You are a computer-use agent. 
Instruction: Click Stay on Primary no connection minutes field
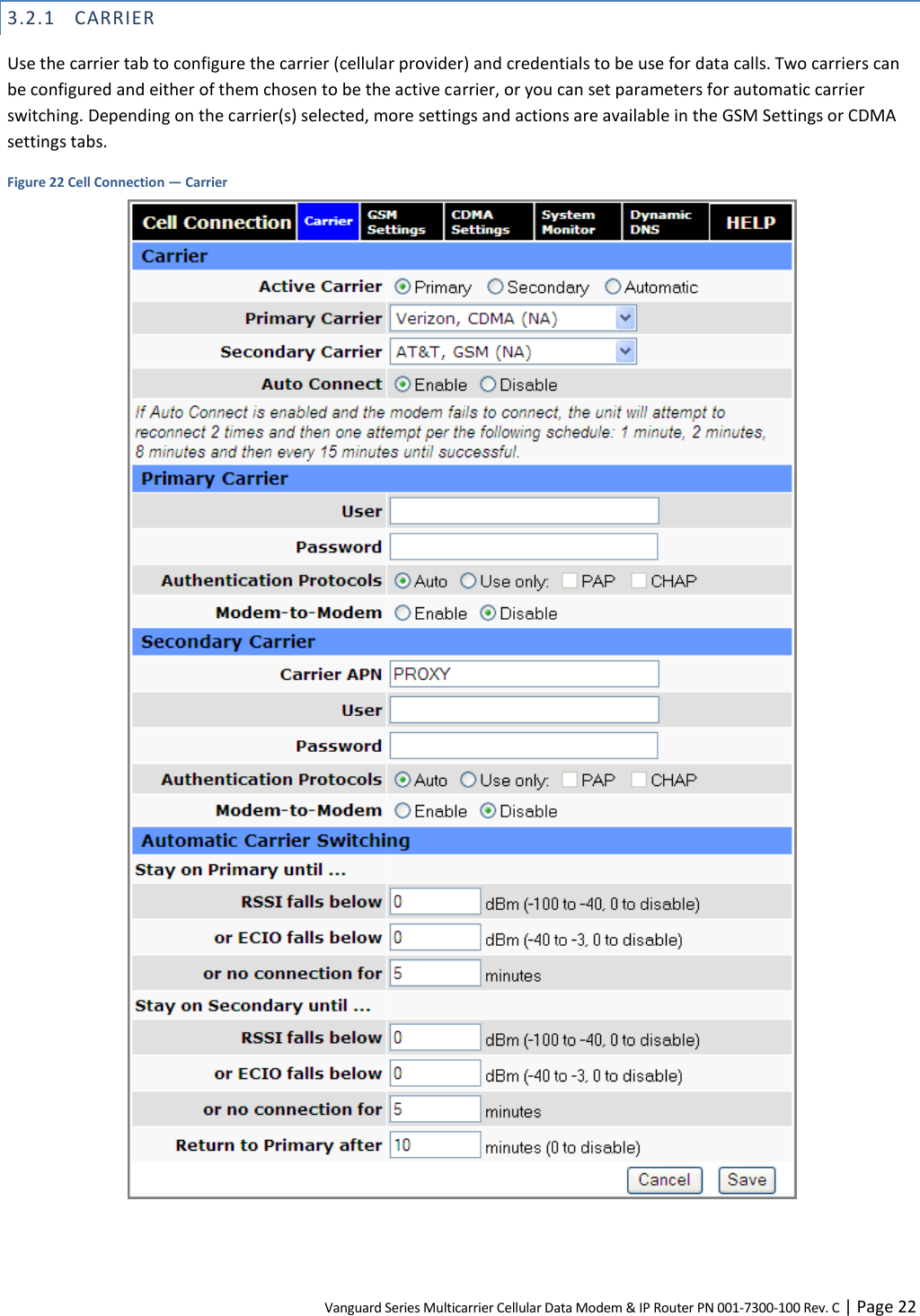435,973
